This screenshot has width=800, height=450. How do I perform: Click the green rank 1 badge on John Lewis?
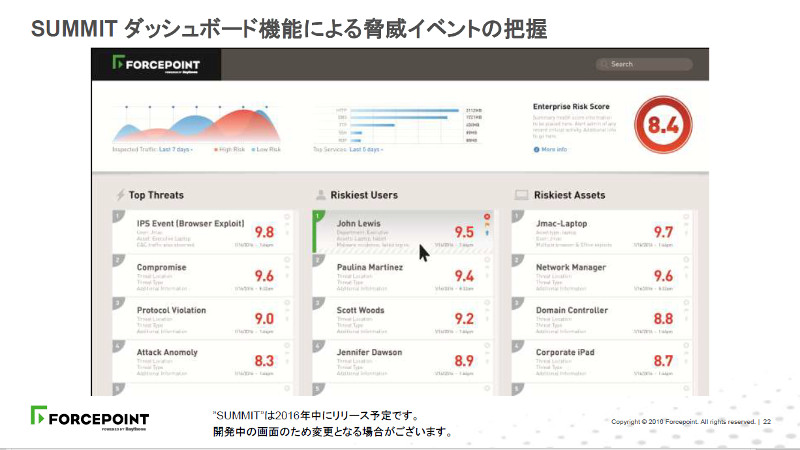317,216
